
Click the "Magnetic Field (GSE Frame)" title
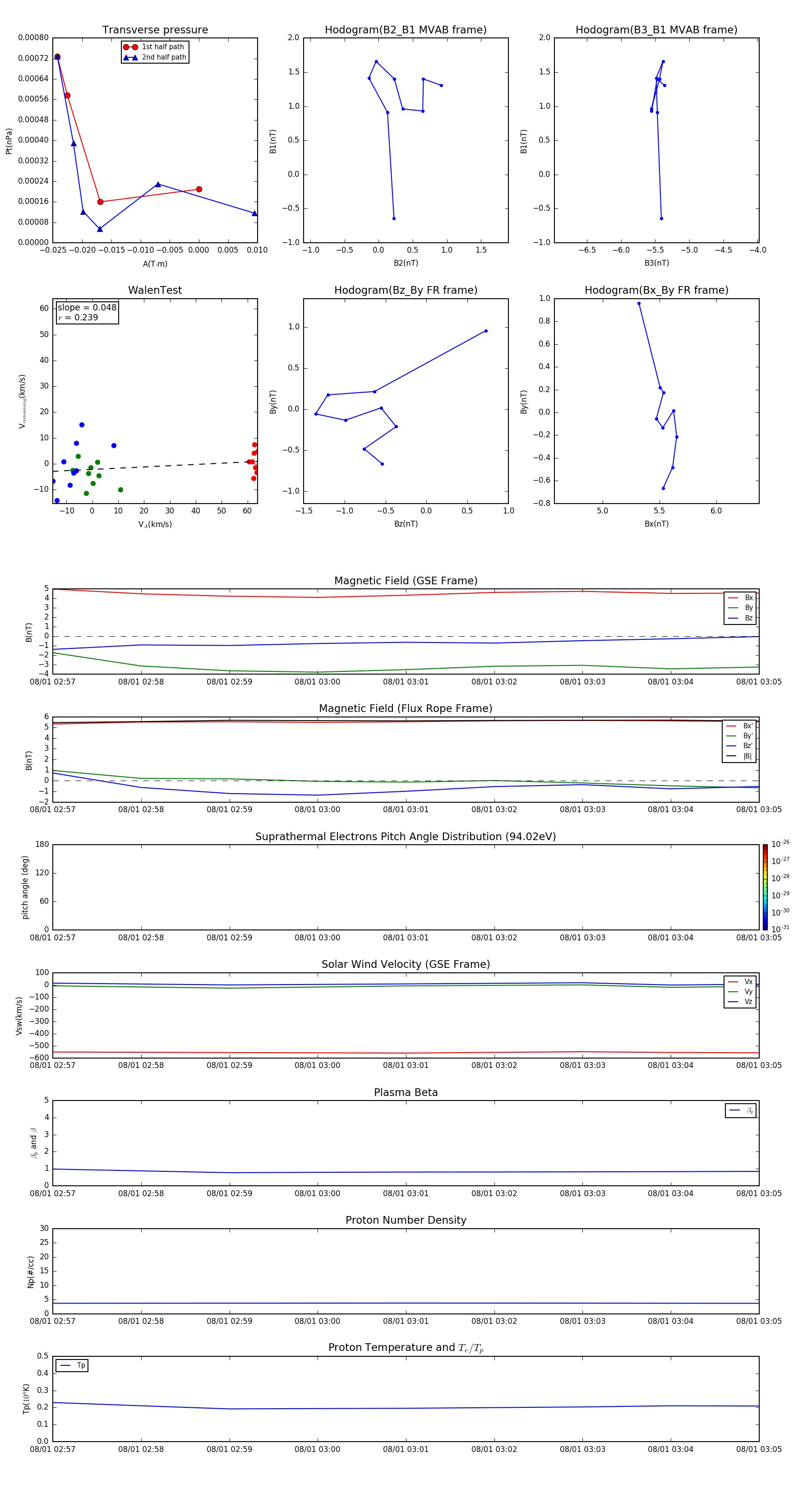pos(406,581)
